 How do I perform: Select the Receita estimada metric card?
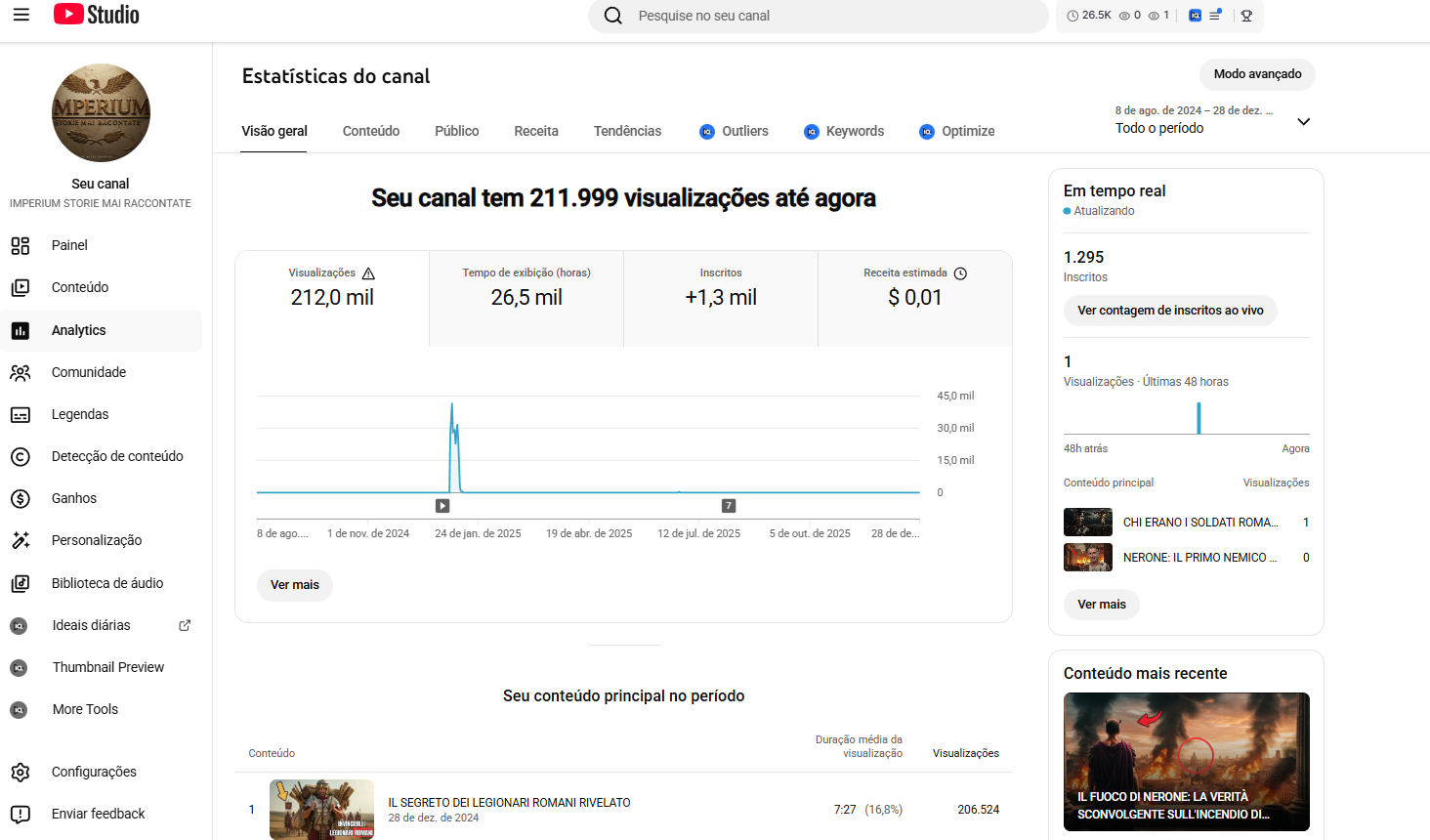915,299
